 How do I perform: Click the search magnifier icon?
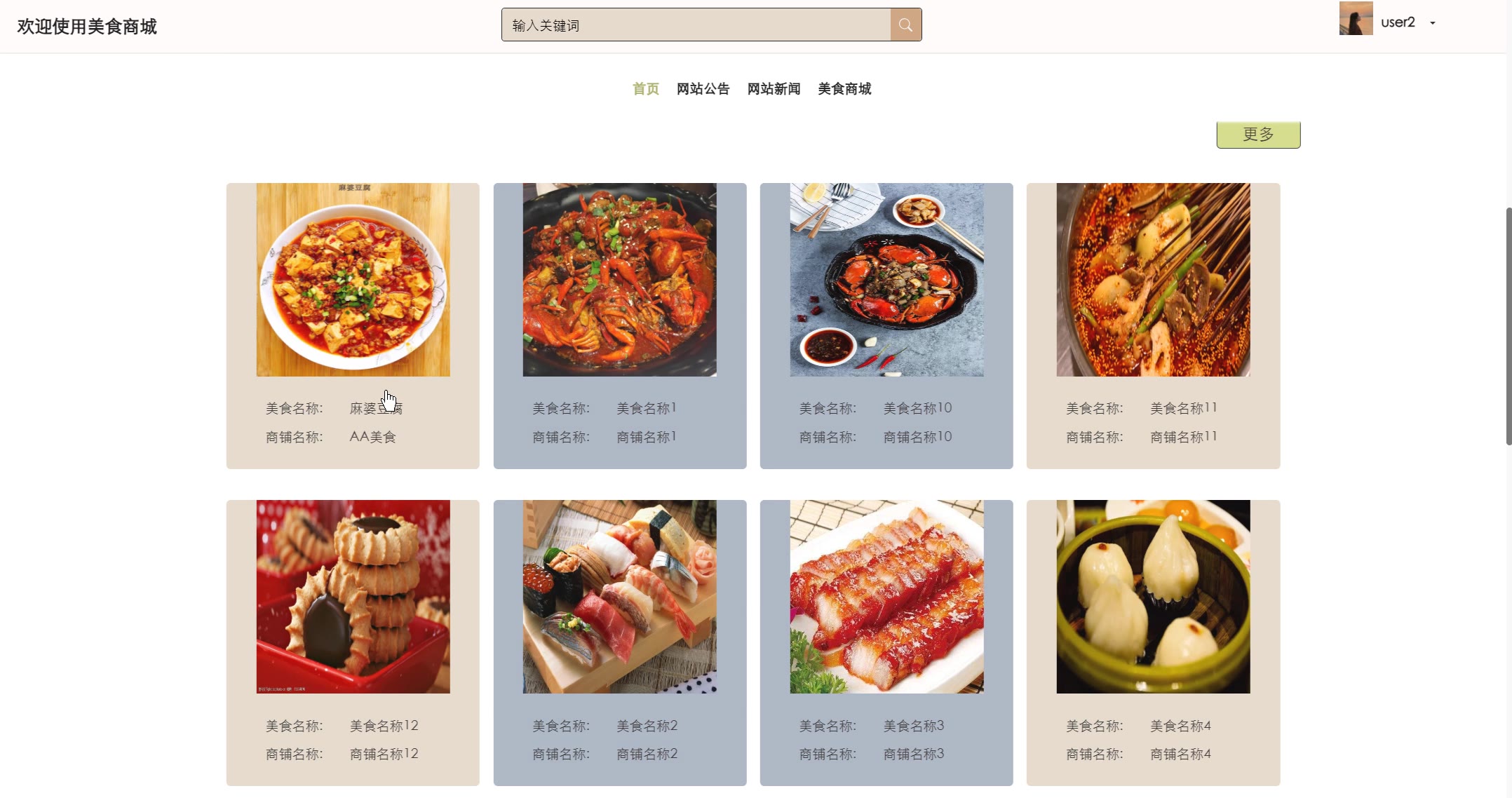coord(905,25)
